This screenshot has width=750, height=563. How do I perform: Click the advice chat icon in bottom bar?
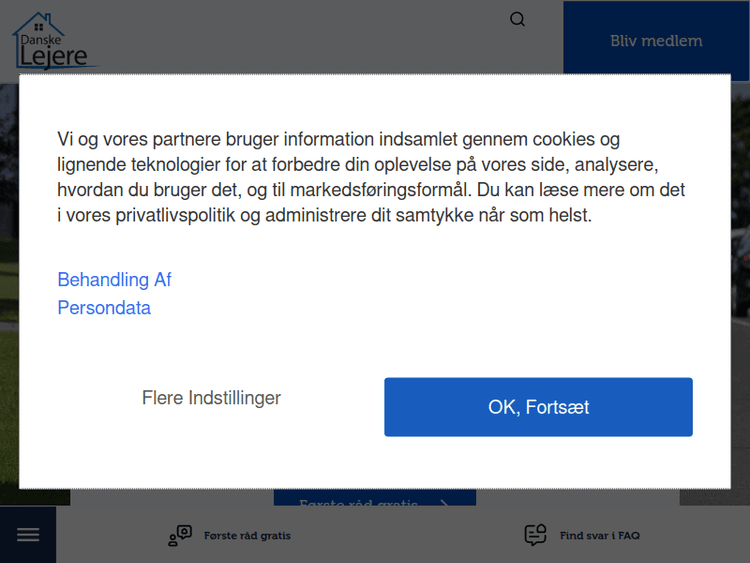point(180,536)
